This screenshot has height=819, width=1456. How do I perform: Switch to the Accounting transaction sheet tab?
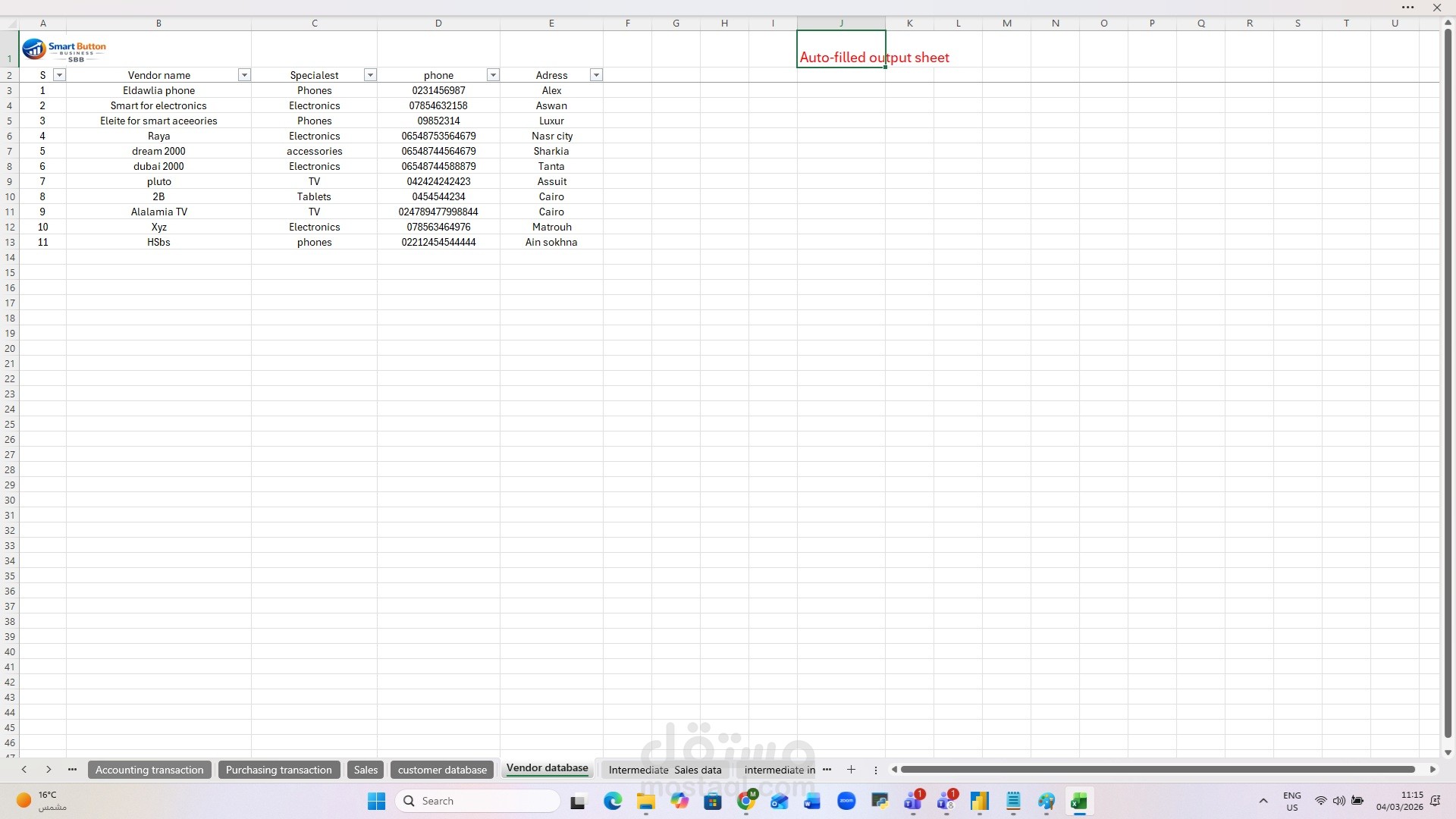click(x=149, y=770)
